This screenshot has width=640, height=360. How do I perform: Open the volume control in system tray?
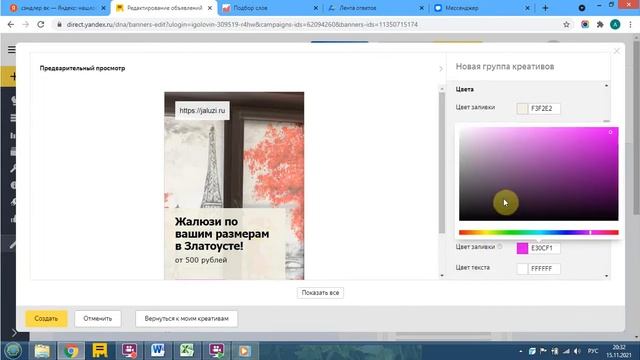577,351
